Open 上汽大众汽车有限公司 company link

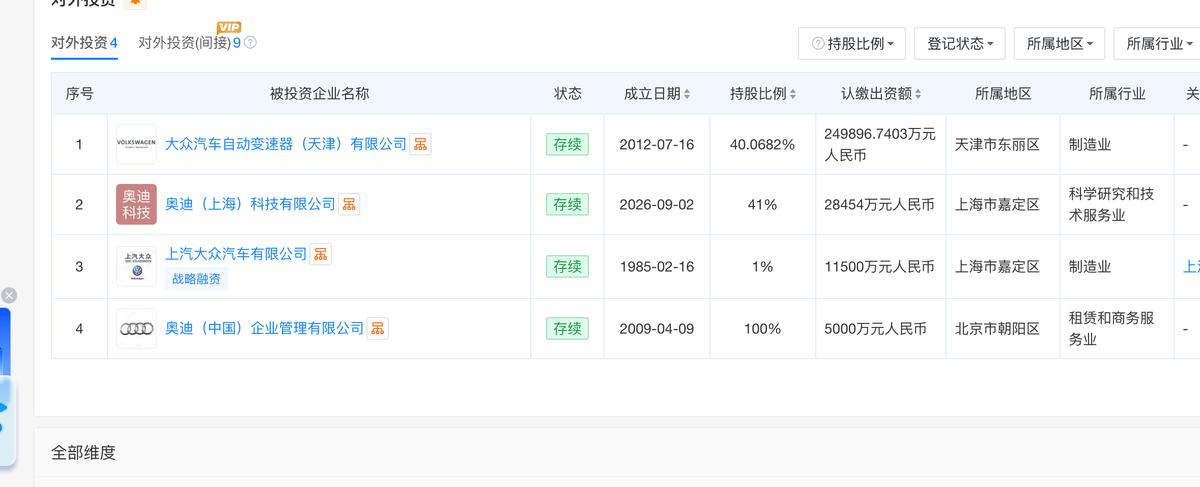(236, 254)
